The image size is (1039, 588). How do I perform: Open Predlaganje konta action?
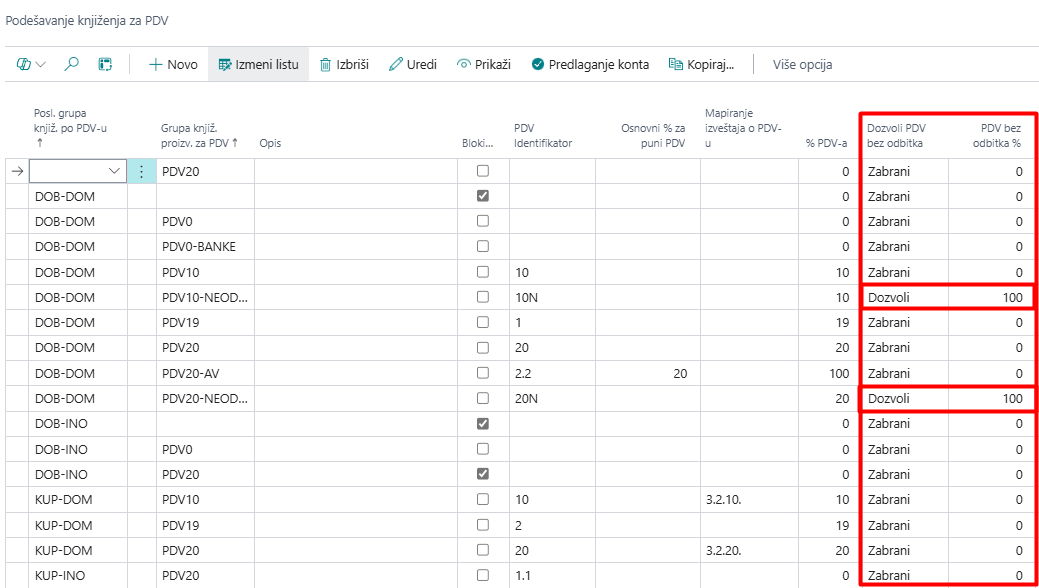pos(590,64)
